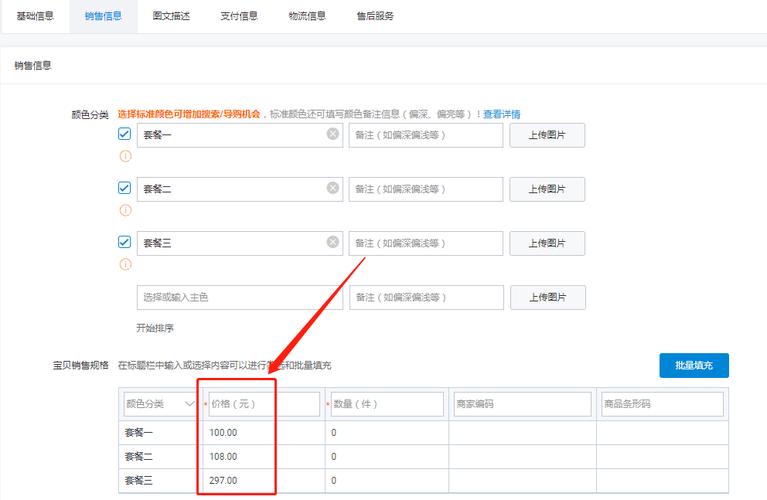The image size is (767, 500).
Task: Click 上传图片 for 套餐三
Action: coord(547,243)
